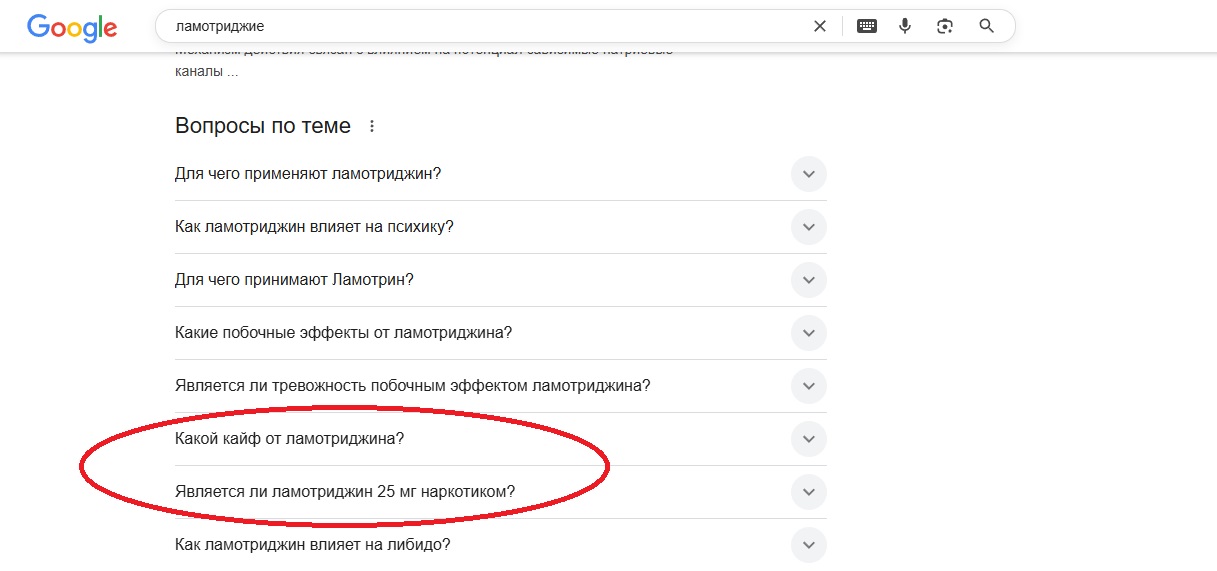Open search by image (Lens) icon
Screen dimensions: 1217x571
coord(945,26)
